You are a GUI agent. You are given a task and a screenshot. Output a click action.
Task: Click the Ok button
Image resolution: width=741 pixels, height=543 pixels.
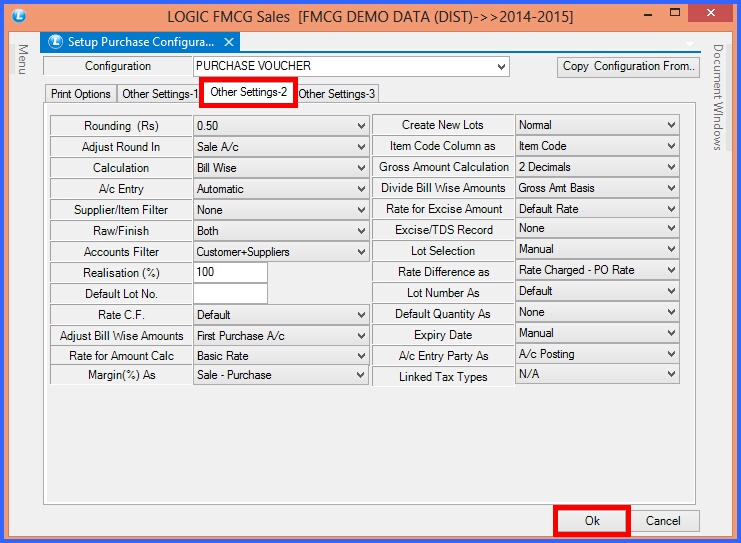point(592,521)
